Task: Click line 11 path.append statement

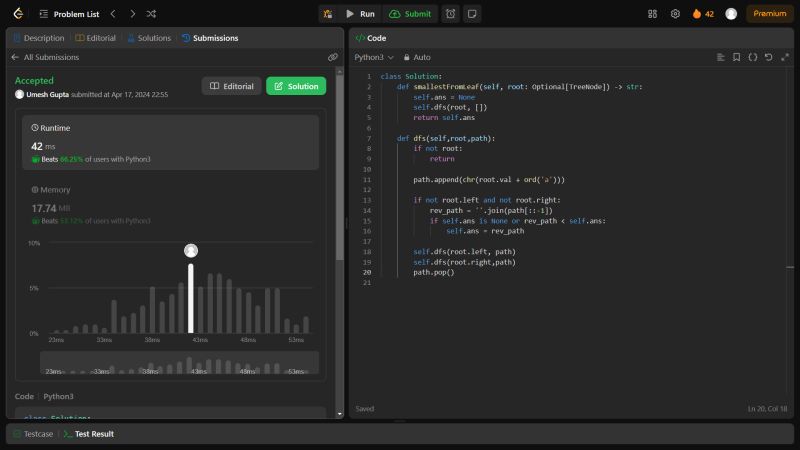Action: coord(489,180)
